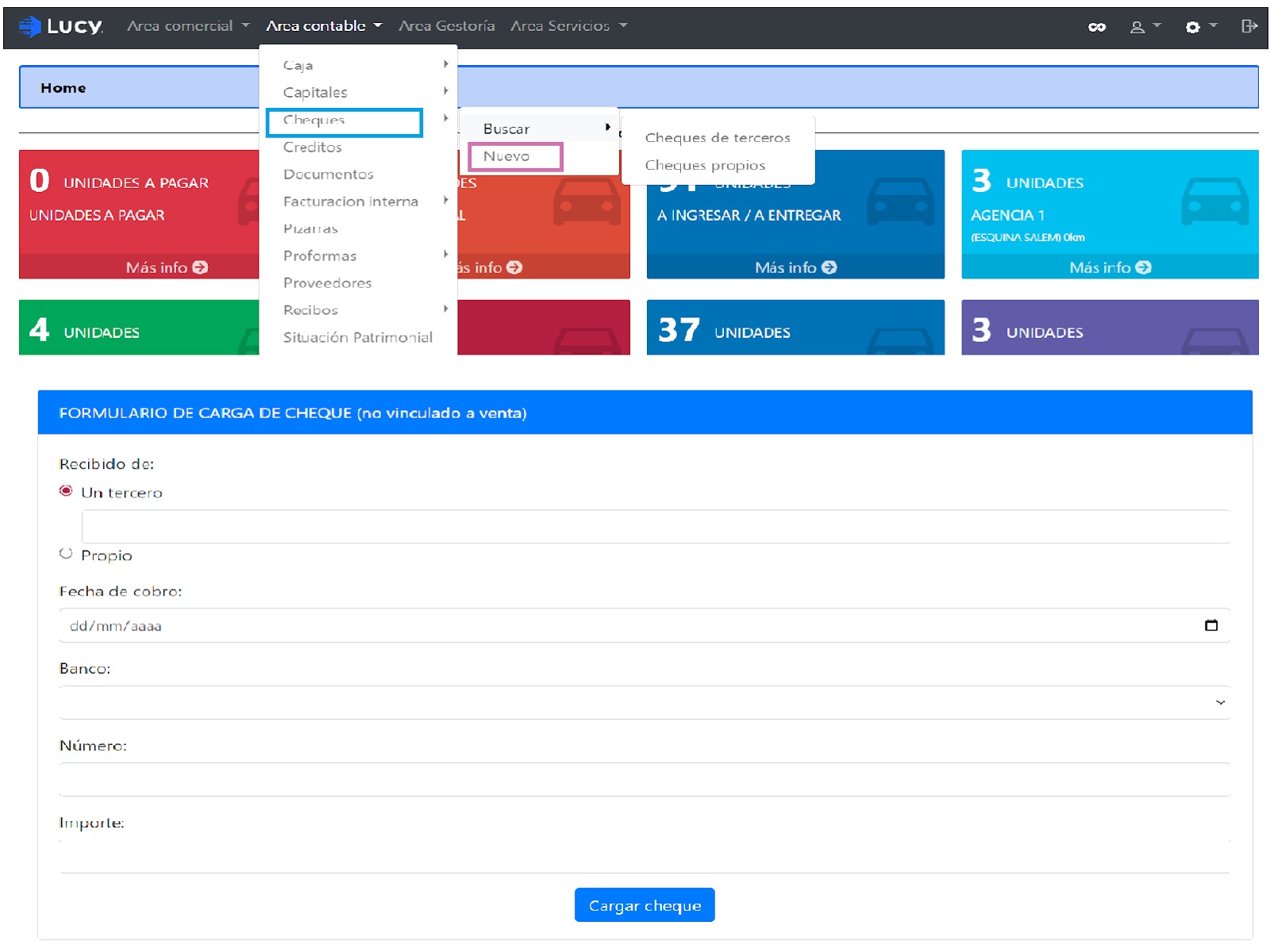Click the infinity link icon in navbar
Screen dimensions: 1270x952
pos(1097,27)
